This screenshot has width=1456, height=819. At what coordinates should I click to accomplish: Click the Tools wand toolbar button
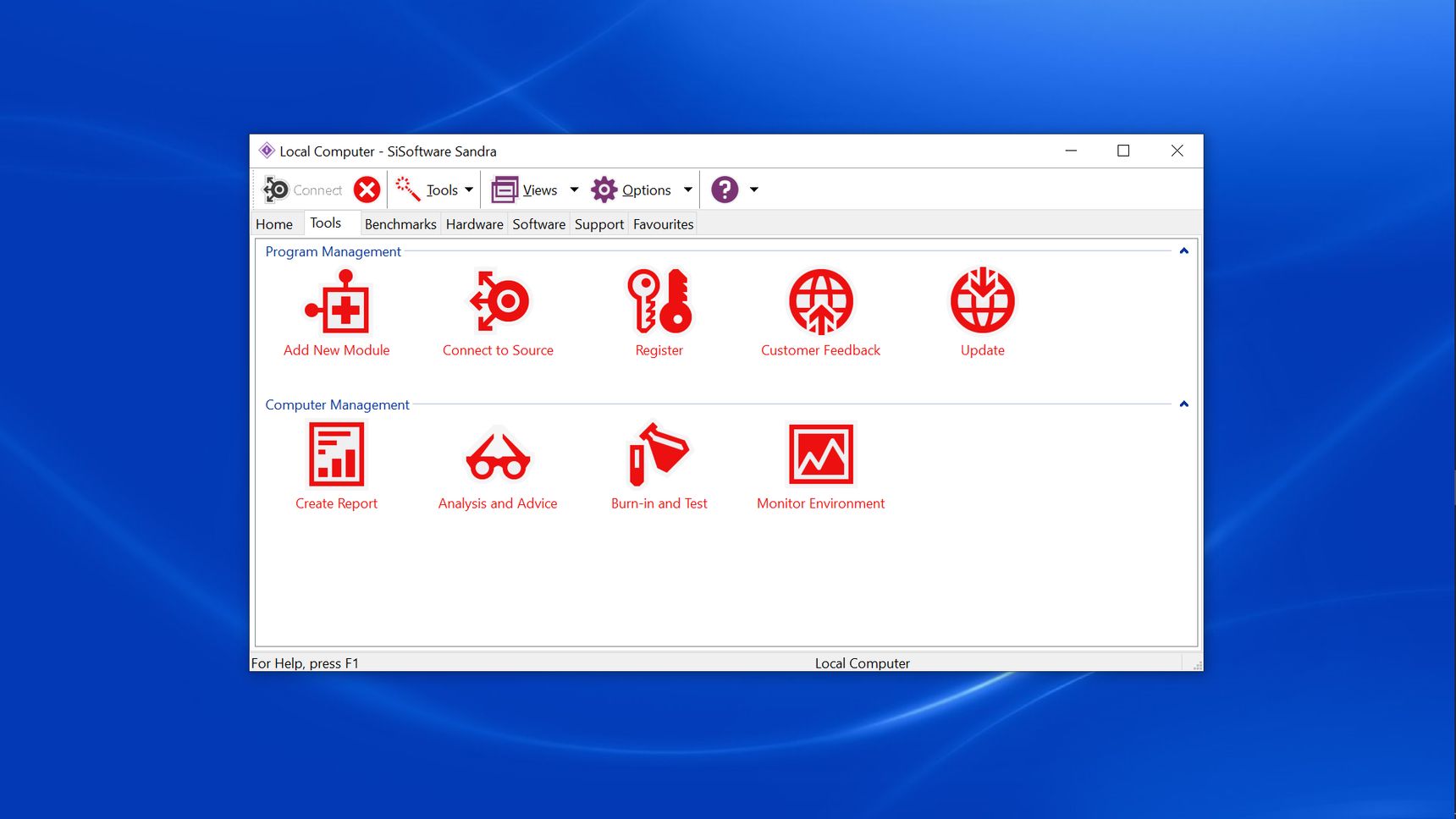[x=427, y=190]
